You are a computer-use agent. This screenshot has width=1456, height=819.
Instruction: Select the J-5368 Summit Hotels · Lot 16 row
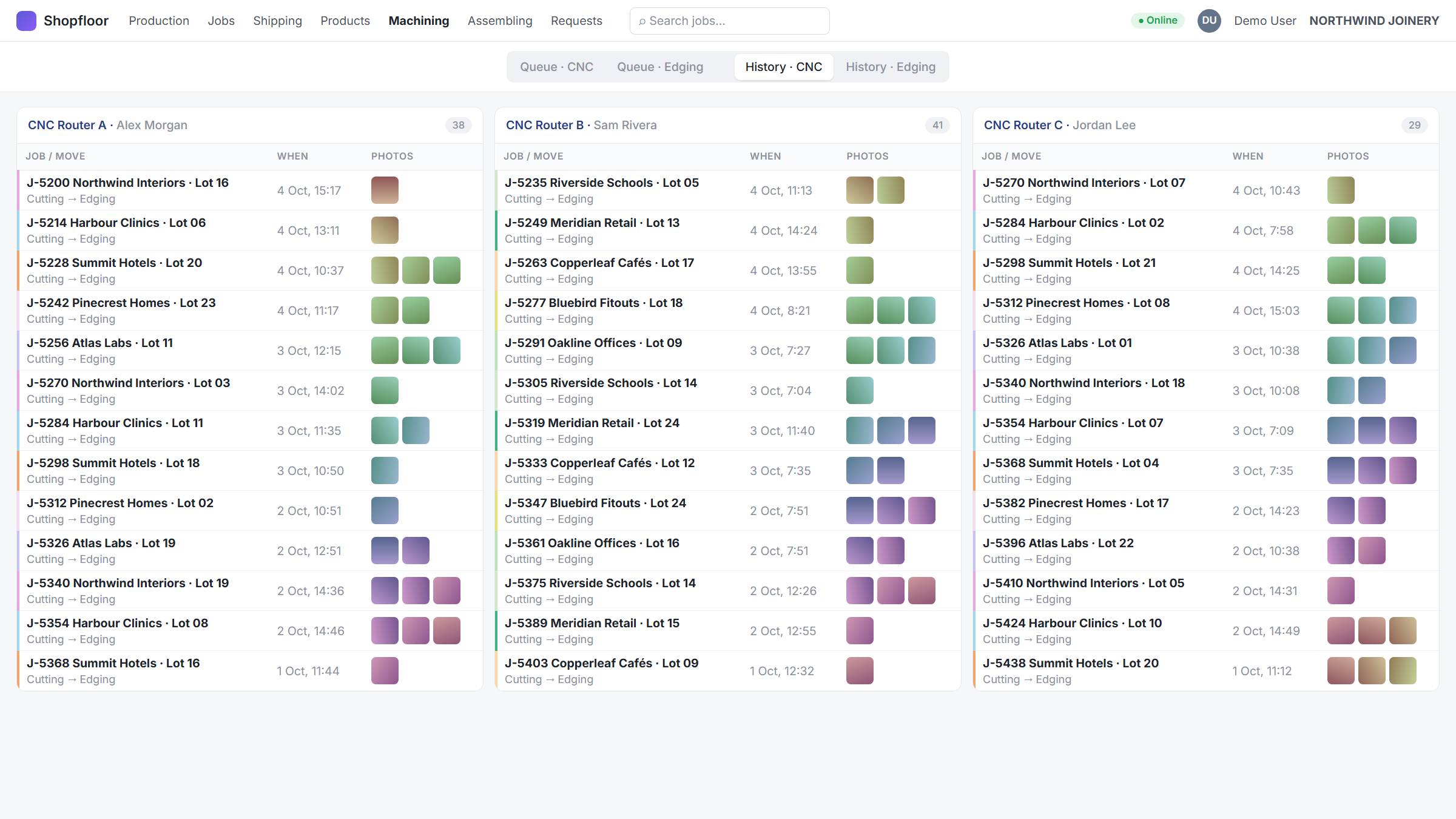click(250, 671)
